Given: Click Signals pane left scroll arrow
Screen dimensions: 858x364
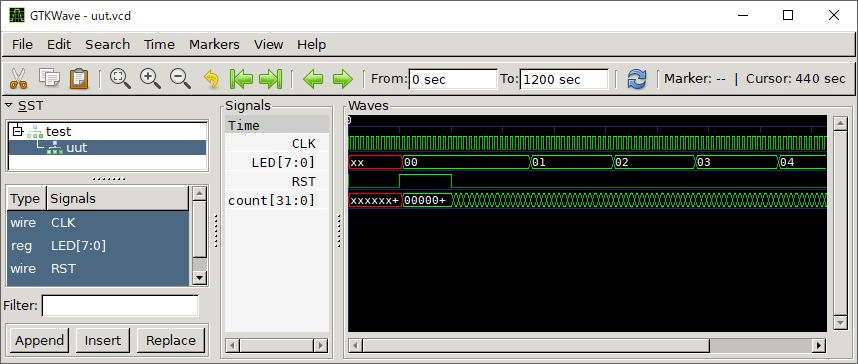Looking at the screenshot, I should 232,346.
